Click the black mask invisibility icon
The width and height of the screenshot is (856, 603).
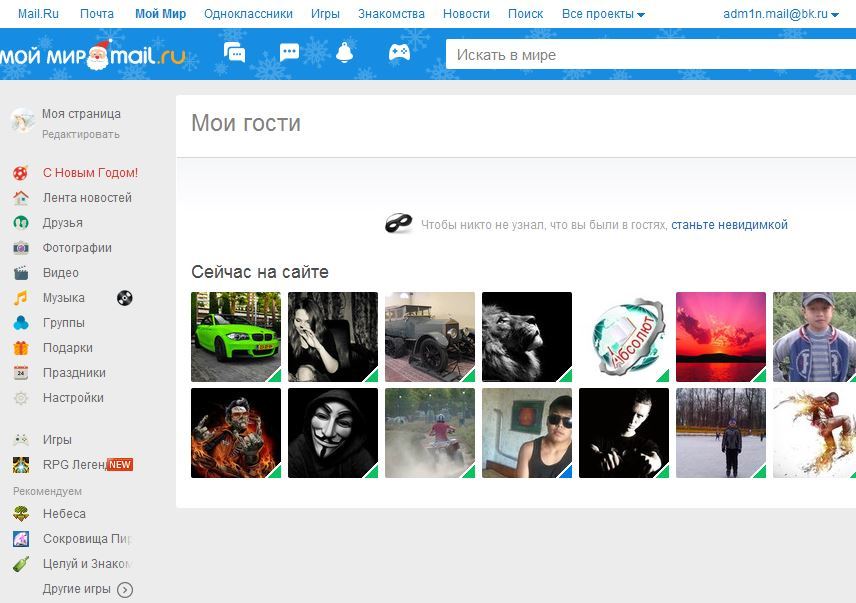coord(399,223)
